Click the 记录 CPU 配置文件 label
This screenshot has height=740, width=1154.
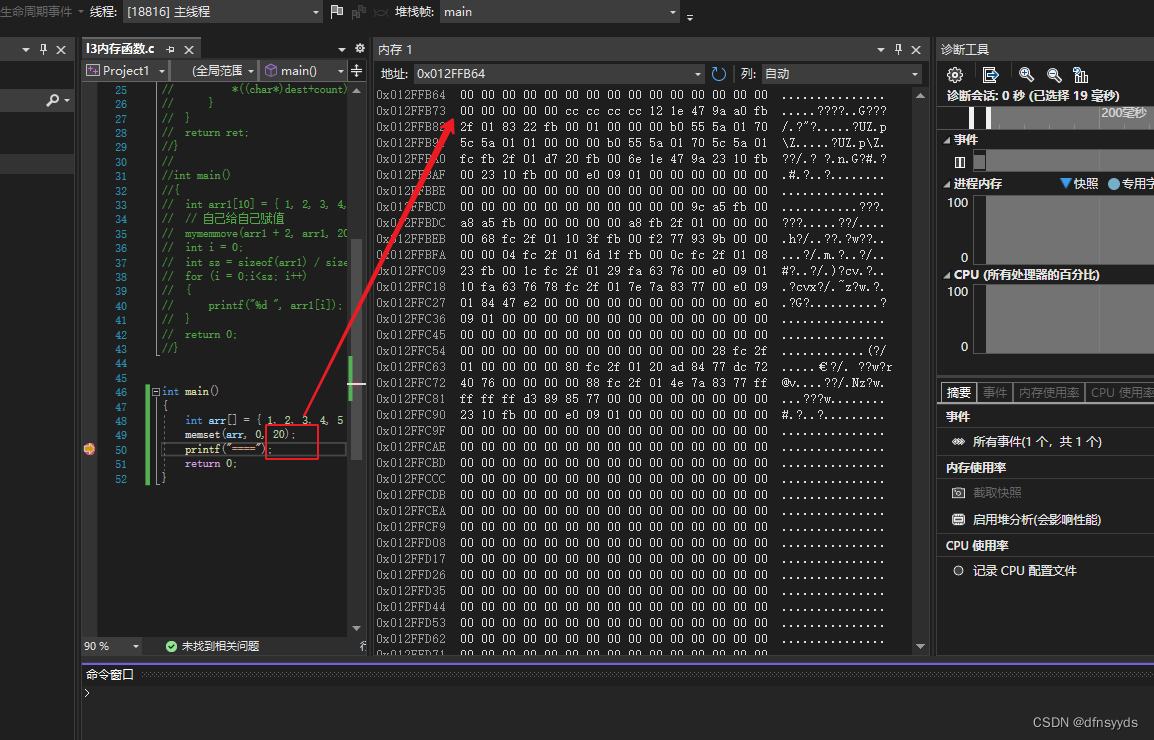click(x=1024, y=571)
